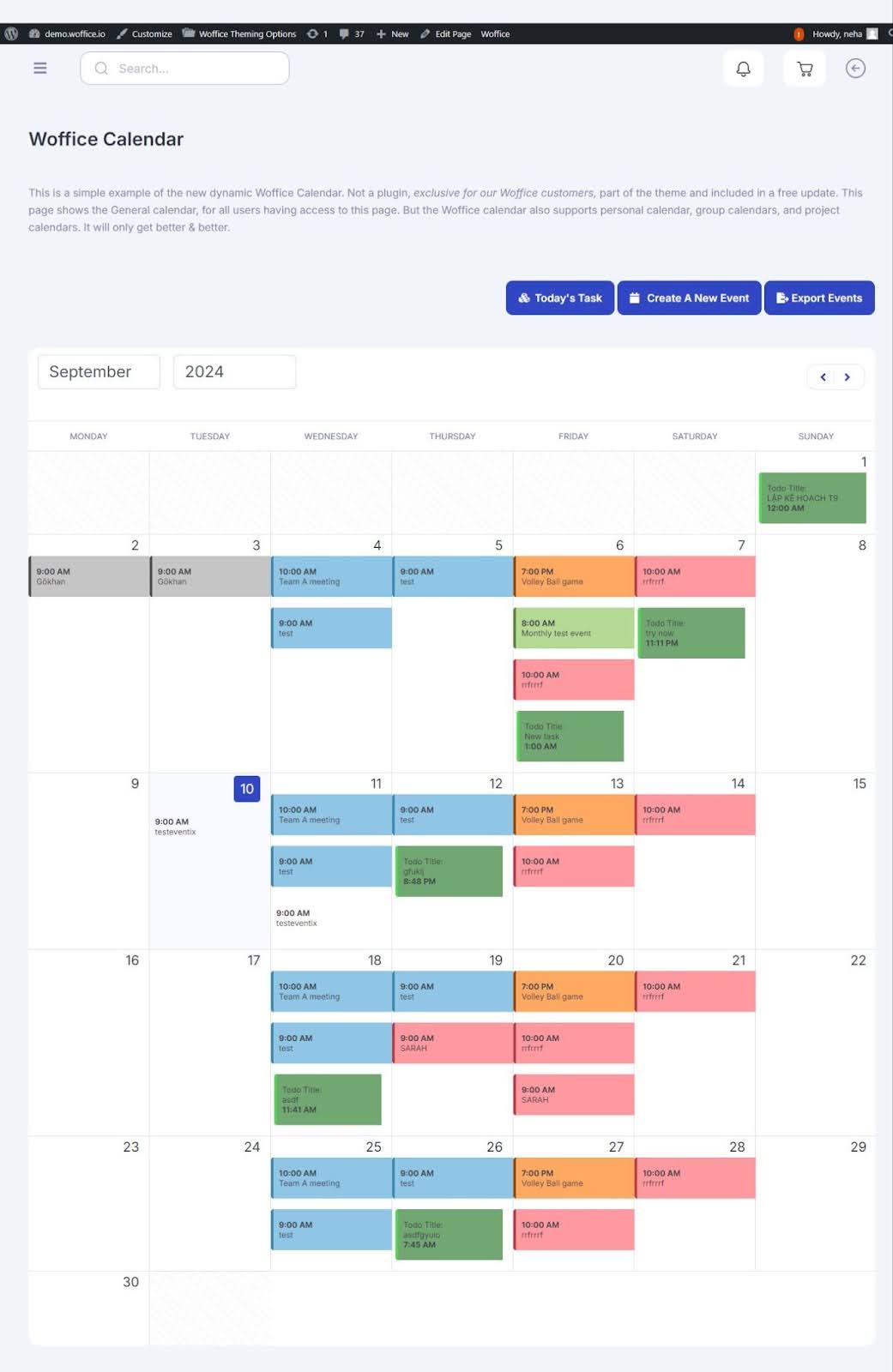Image resolution: width=893 pixels, height=1372 pixels.
Task: Open the comments bubble showing 37
Action: [x=351, y=33]
